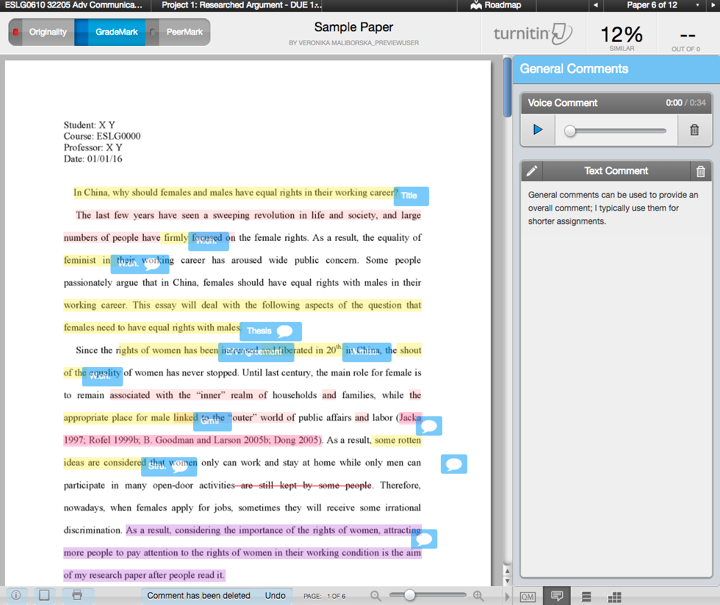Click the full-page view icon
Viewport: 720px width, 605px height.
coord(45,595)
